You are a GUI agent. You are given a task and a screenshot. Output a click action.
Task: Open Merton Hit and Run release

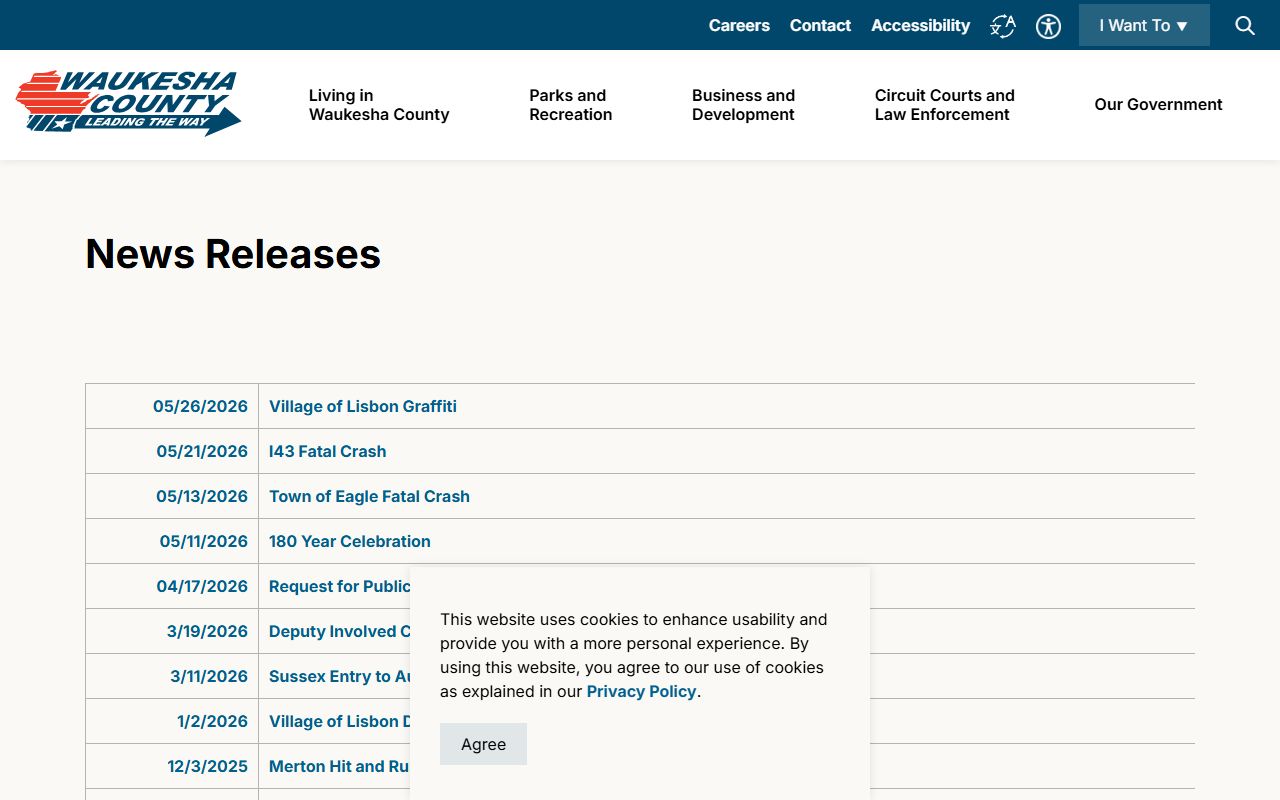[340, 766]
